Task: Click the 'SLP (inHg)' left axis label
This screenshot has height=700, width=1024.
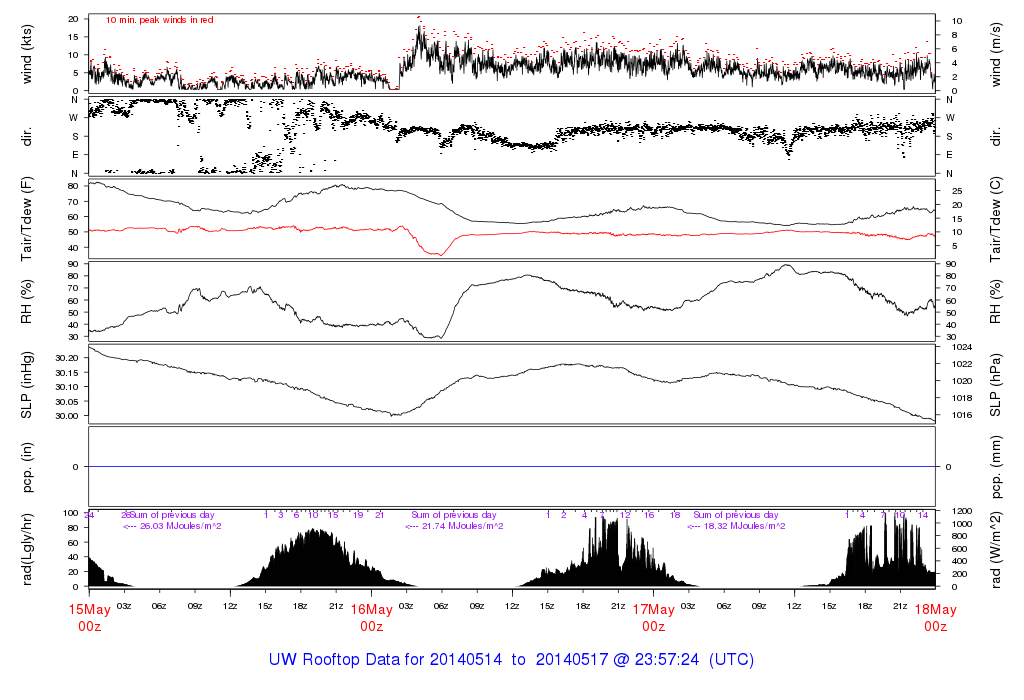Action: click(27, 385)
